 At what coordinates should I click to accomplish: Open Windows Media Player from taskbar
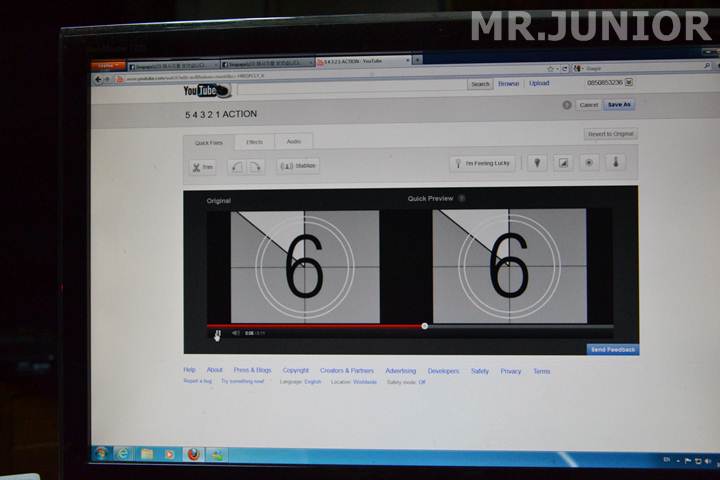(x=170, y=455)
